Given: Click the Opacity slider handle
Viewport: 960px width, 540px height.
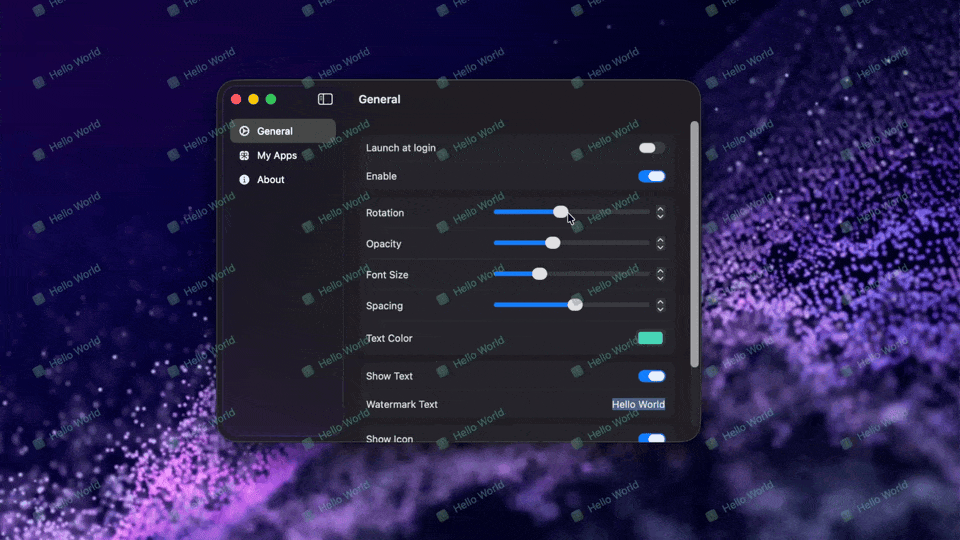Looking at the screenshot, I should 552,243.
